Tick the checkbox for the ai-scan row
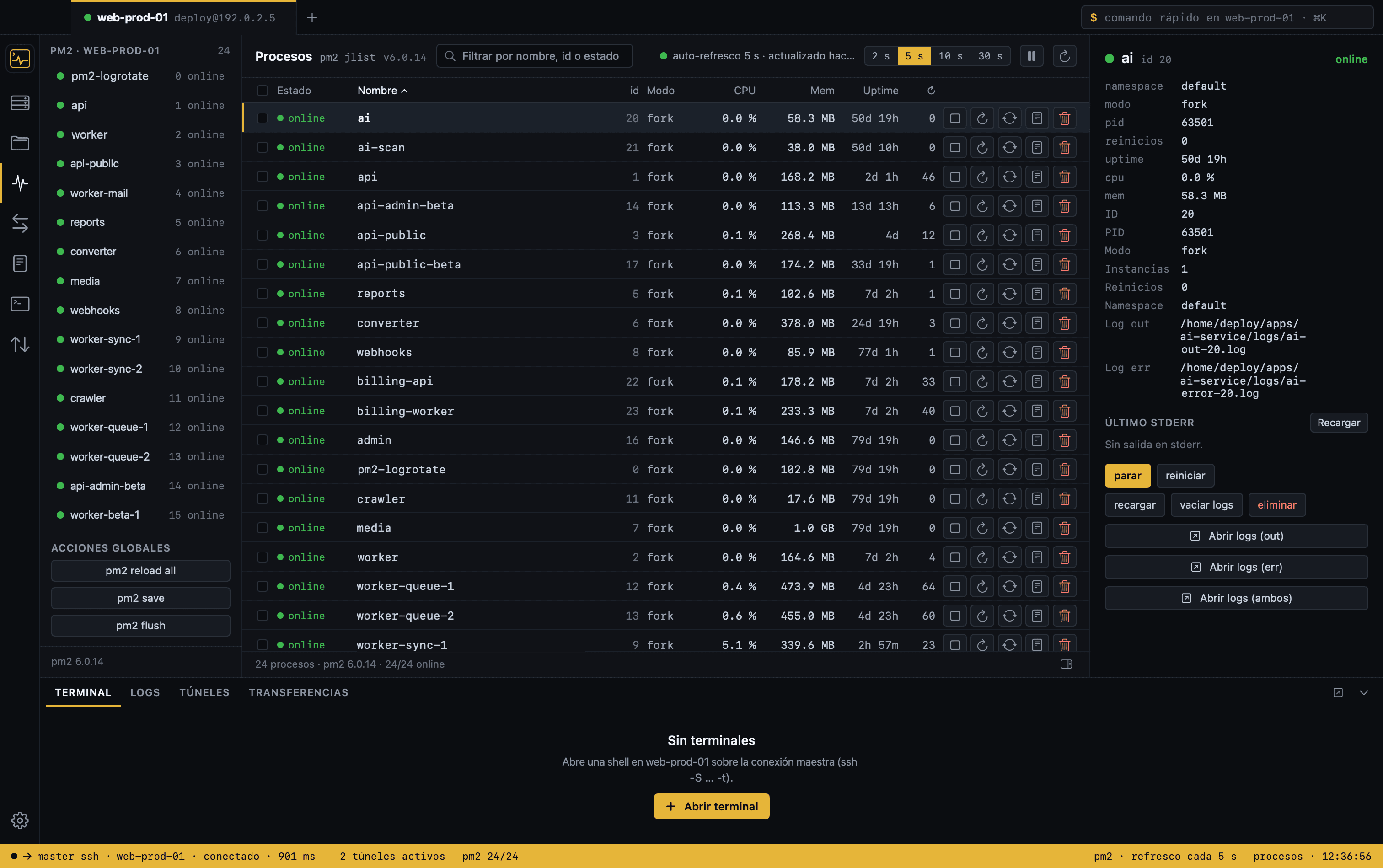1383x868 pixels. click(263, 148)
